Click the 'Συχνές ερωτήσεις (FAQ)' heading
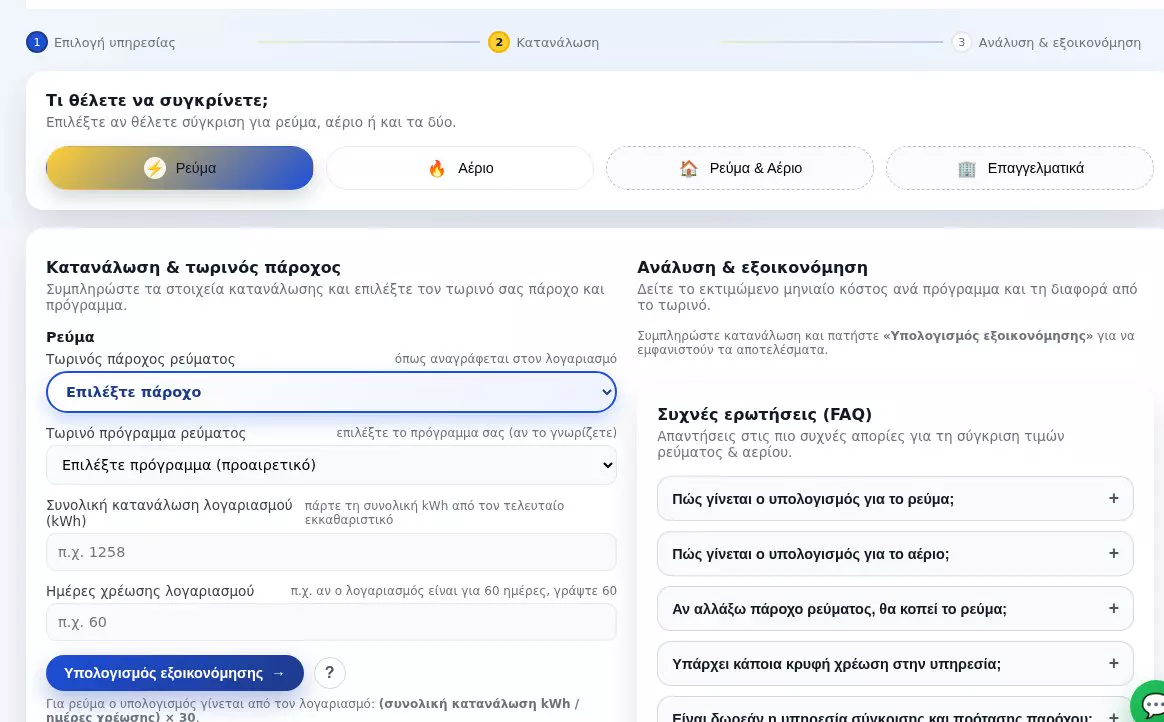This screenshot has height=722, width=1164. coord(765,414)
